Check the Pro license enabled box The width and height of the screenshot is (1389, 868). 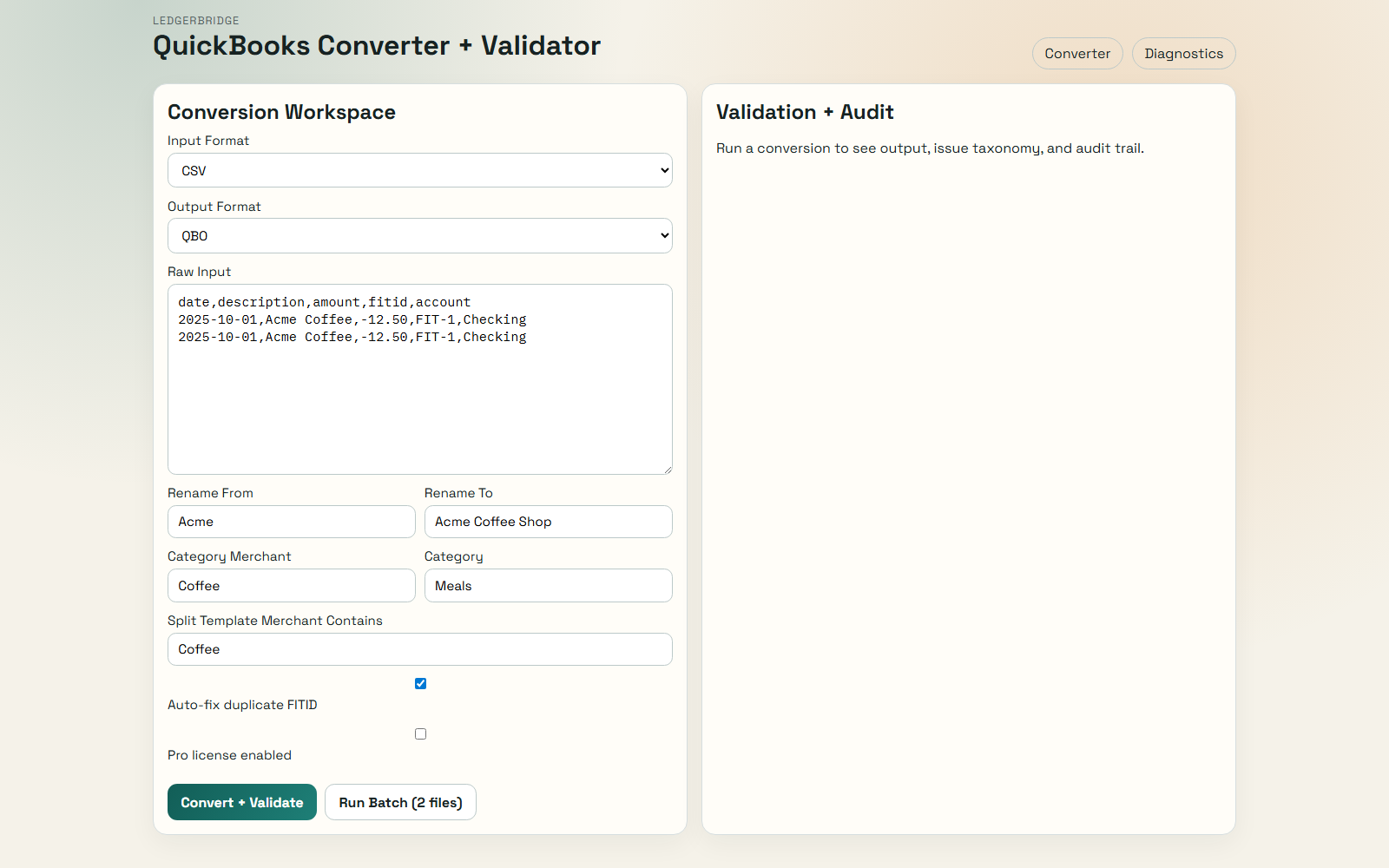(x=420, y=733)
